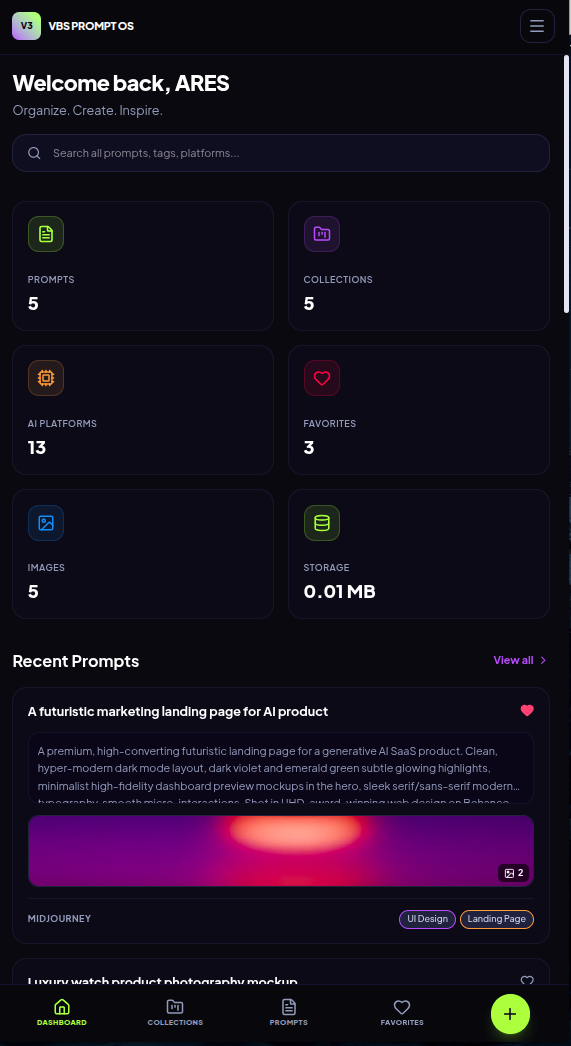
Task: Click the V3 app logo
Action: click(27, 26)
